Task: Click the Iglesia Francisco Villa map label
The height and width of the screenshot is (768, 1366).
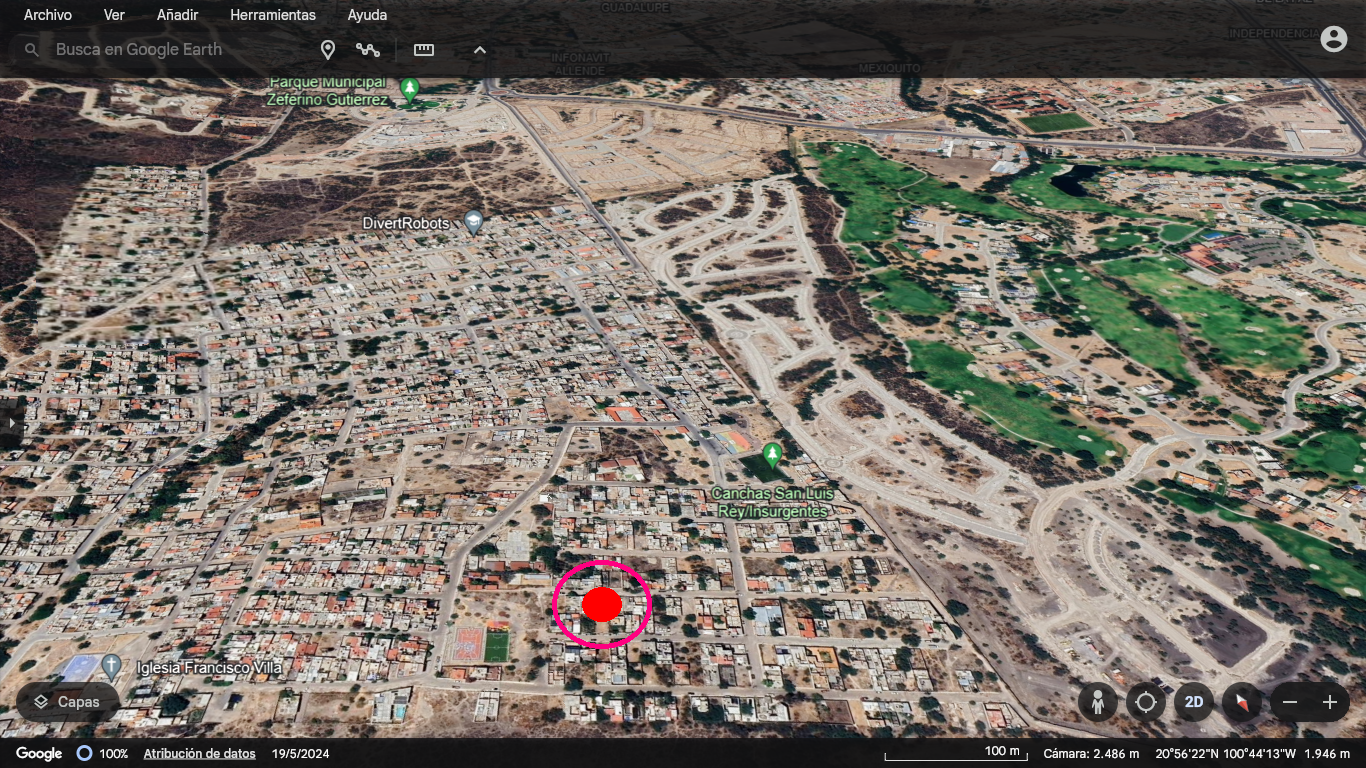Action: pyautogui.click(x=209, y=667)
